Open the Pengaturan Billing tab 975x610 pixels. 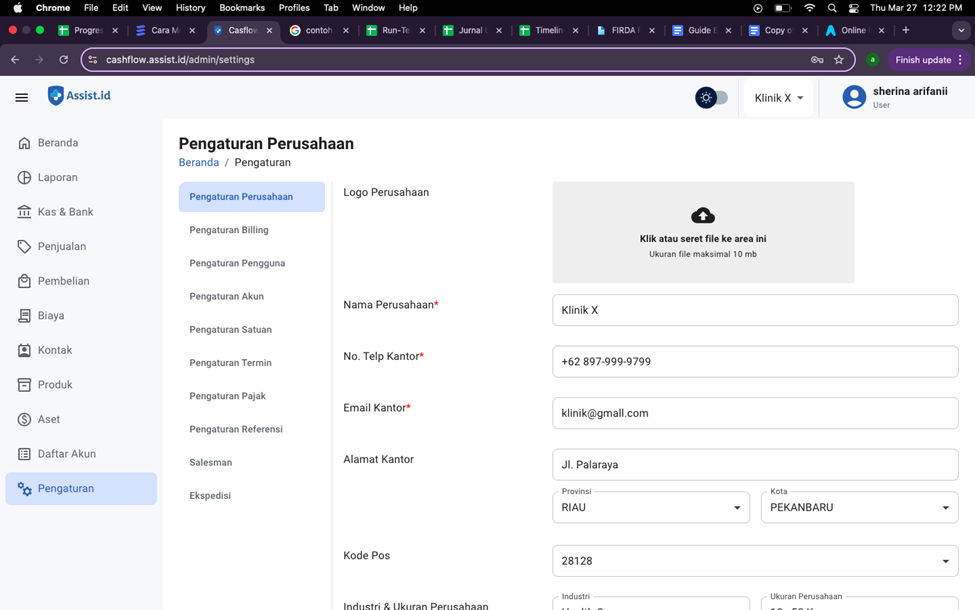(229, 230)
